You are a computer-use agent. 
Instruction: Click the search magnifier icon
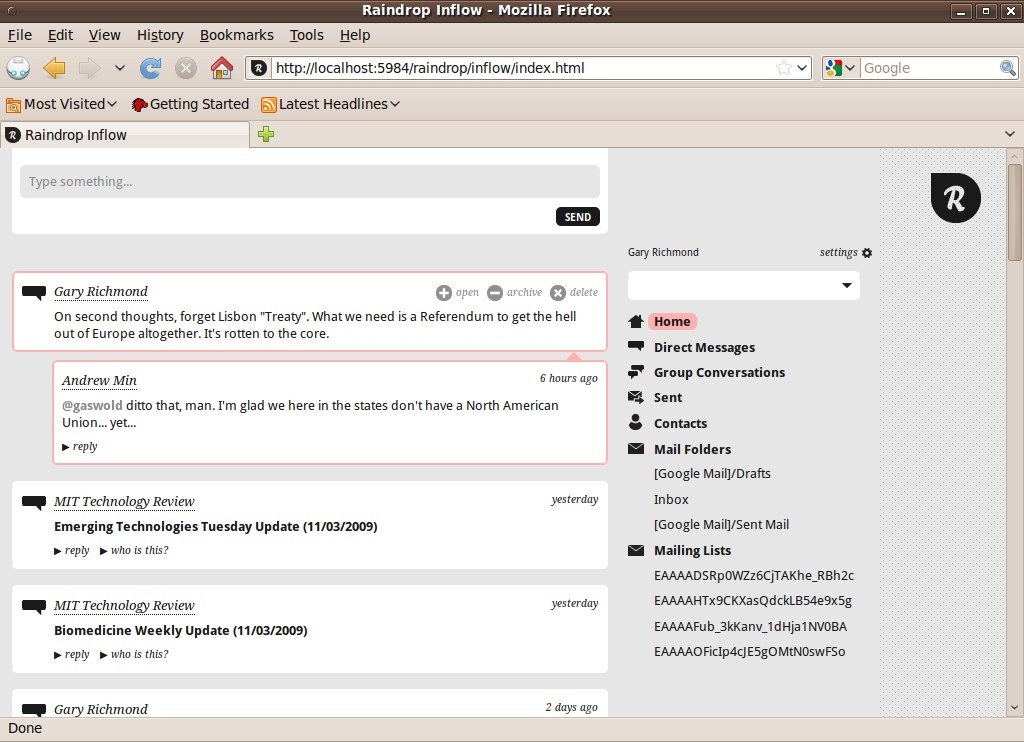(1008, 68)
